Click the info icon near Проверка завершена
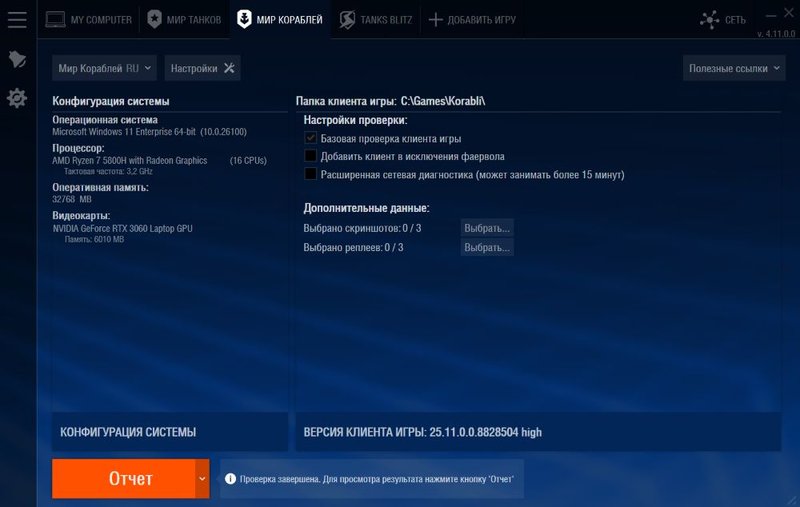 click(231, 479)
